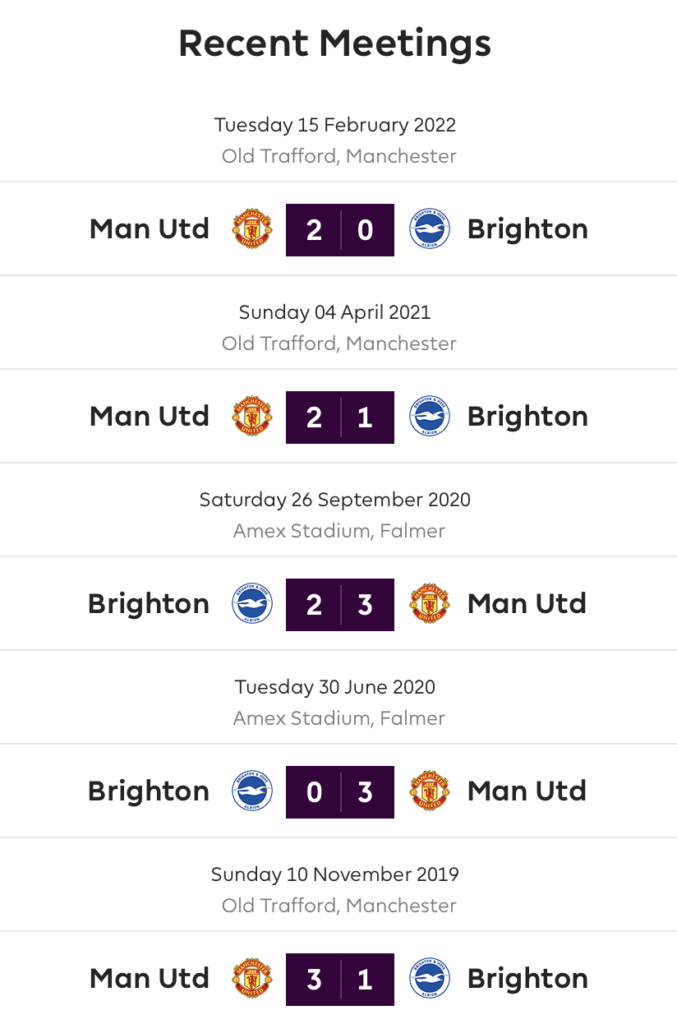Select the Tuesday 15 February 2022 date header
Viewport: 677px width, 1024px height.
335,125
